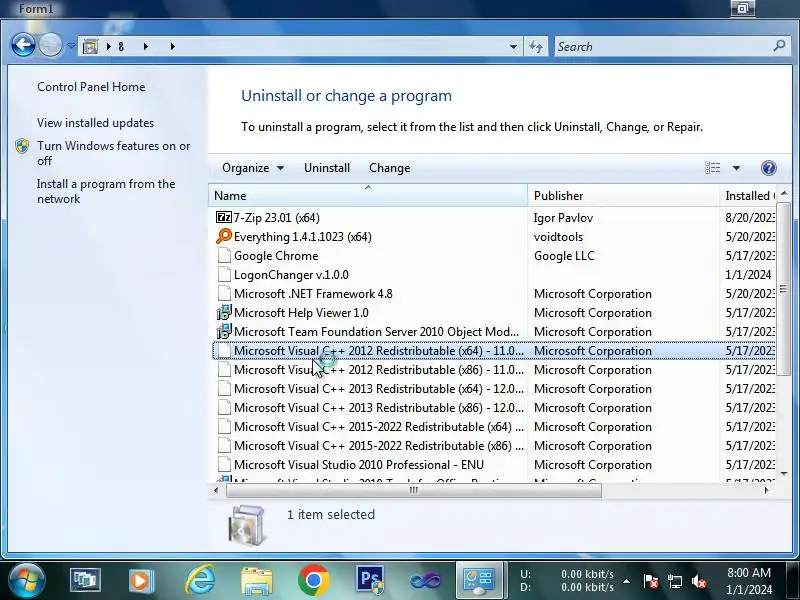Click the network tray icon

coord(674,581)
